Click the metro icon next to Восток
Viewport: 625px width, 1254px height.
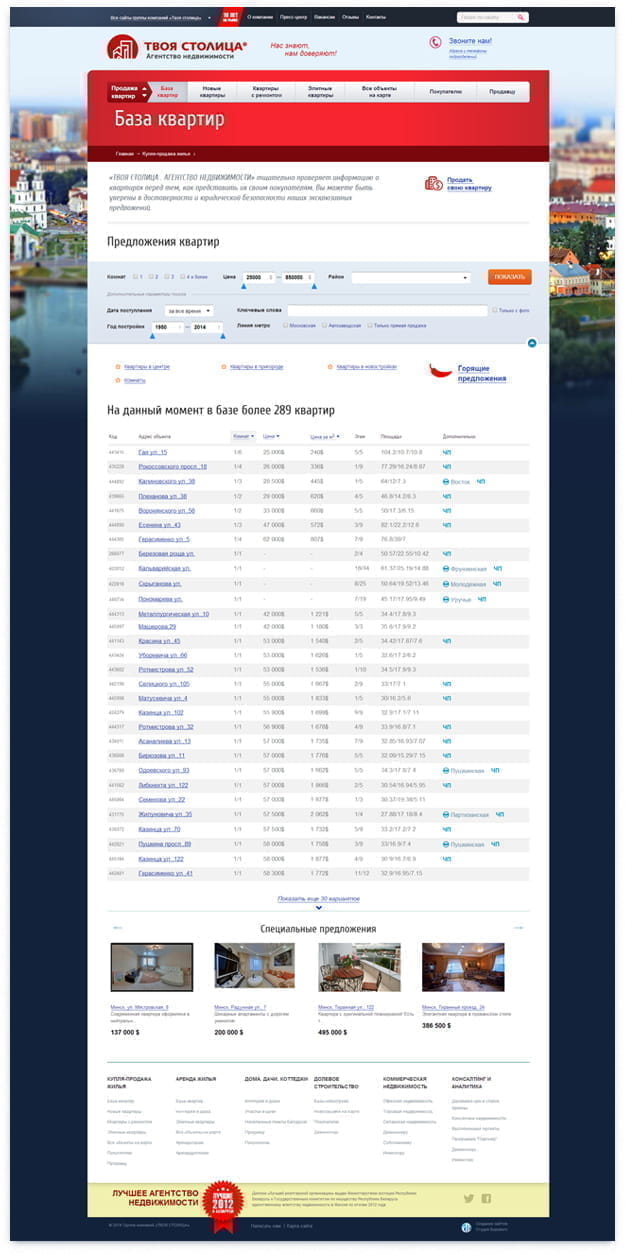click(x=446, y=482)
